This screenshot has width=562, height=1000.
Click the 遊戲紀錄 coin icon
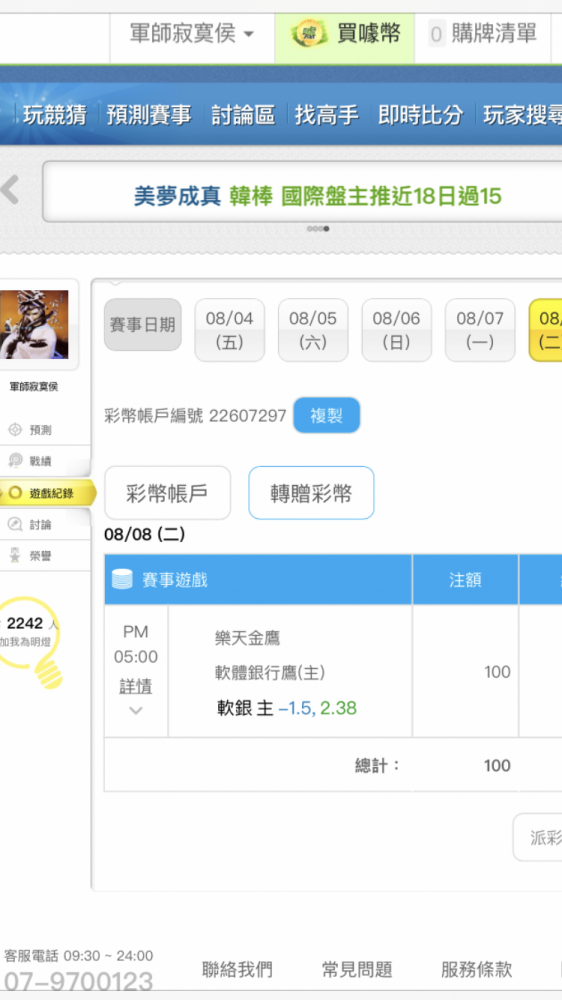pos(15,492)
